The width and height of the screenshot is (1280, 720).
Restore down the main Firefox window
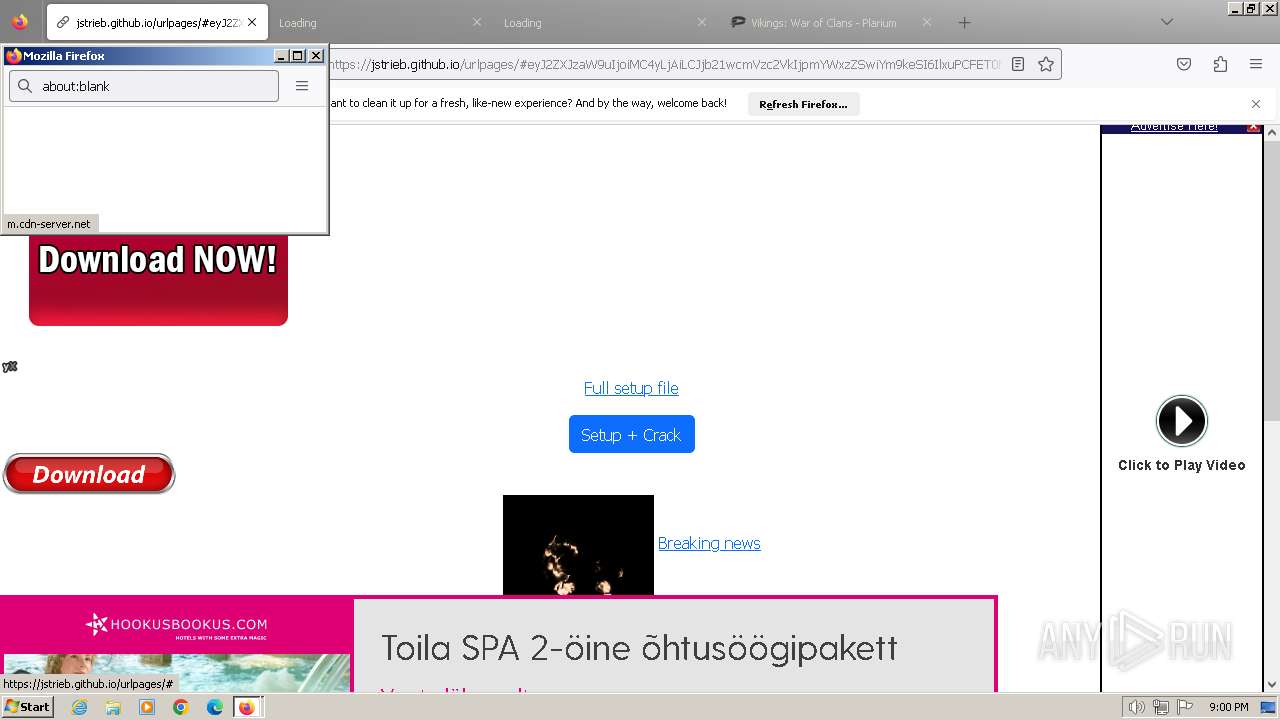point(1251,8)
